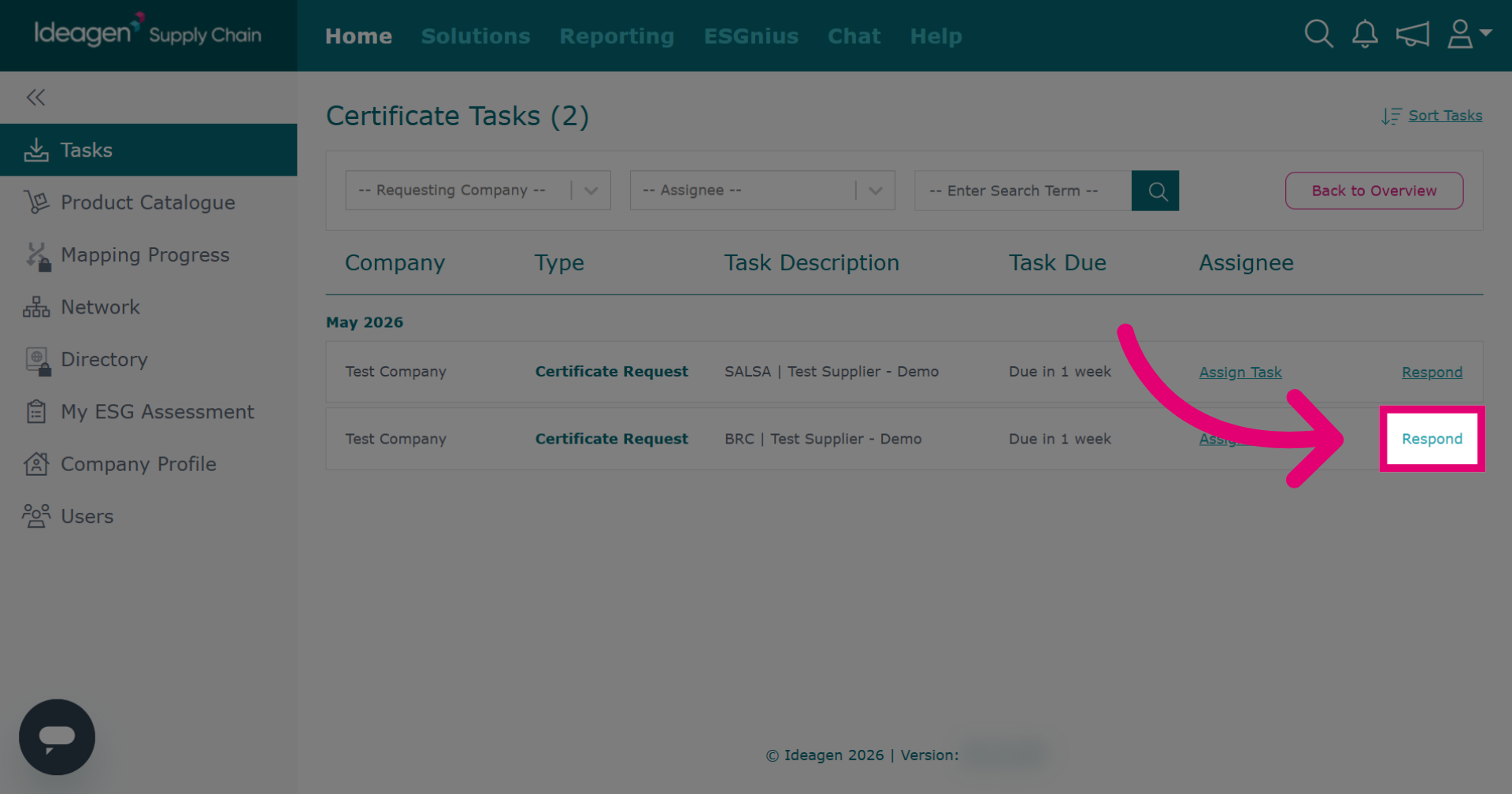The image size is (1512, 794).
Task: Open the SALSA Certificate Request type link
Action: [611, 371]
